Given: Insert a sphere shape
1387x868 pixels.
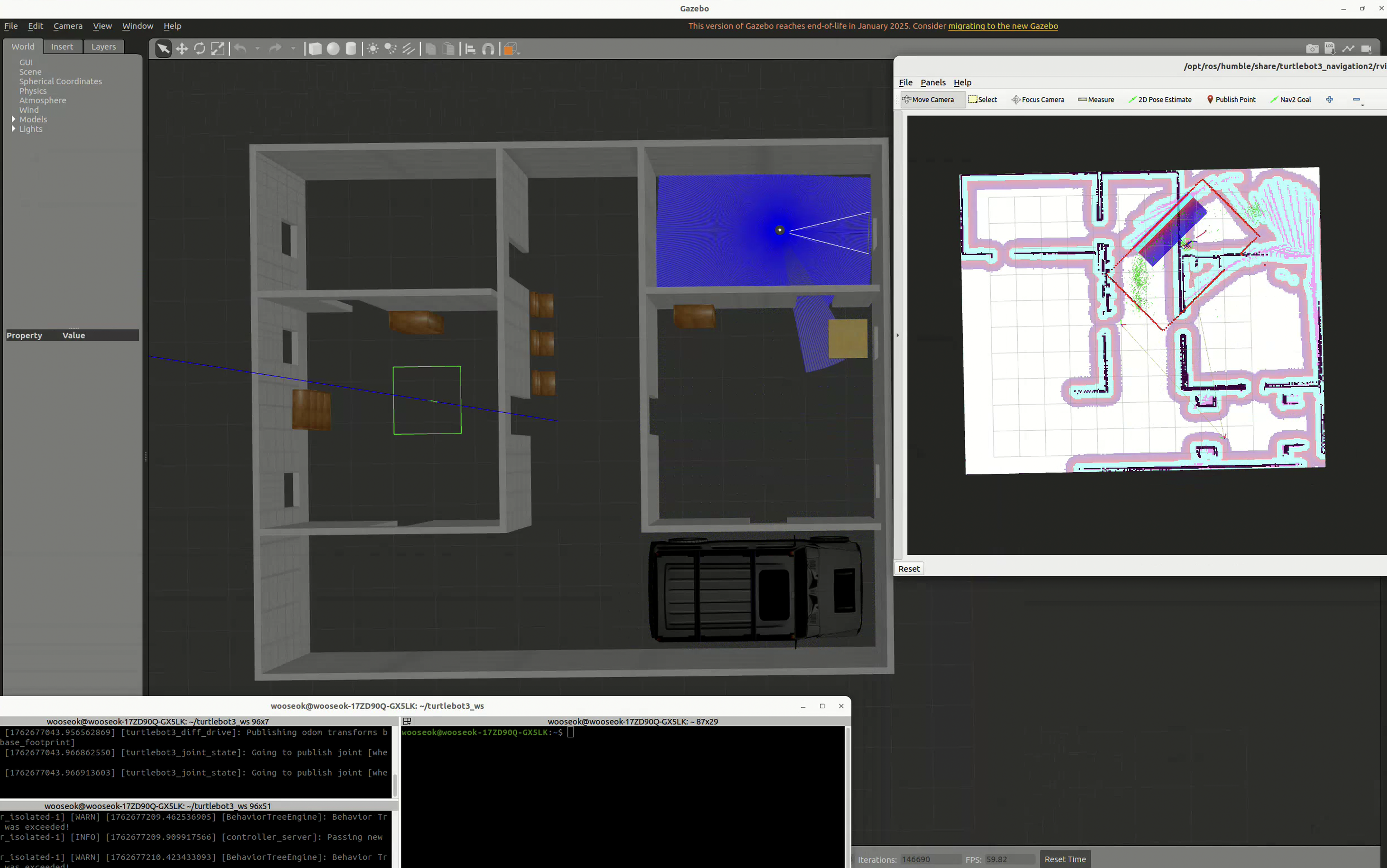Looking at the screenshot, I should (x=333, y=49).
